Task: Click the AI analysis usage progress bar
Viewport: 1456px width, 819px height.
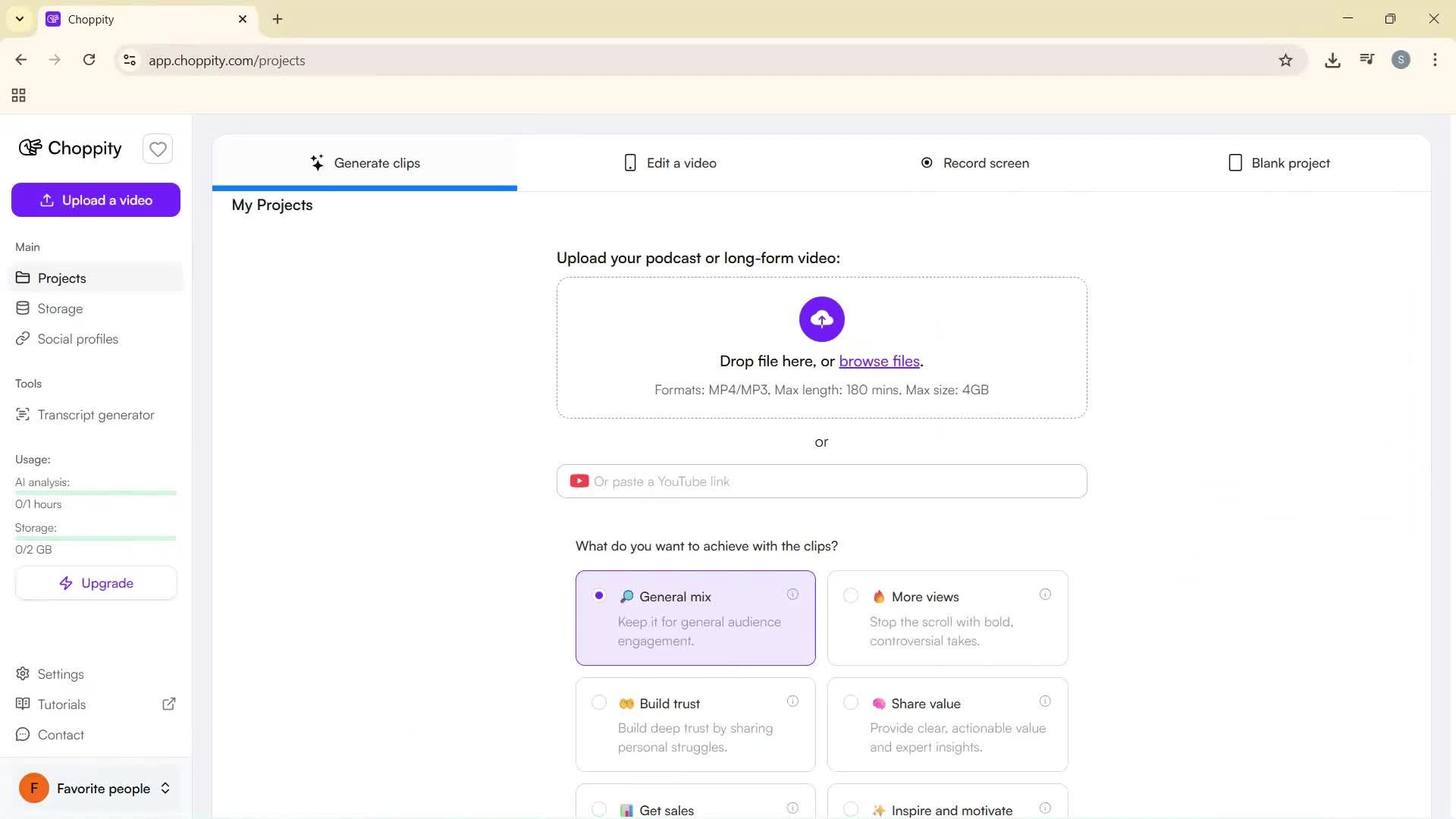Action: point(95,493)
